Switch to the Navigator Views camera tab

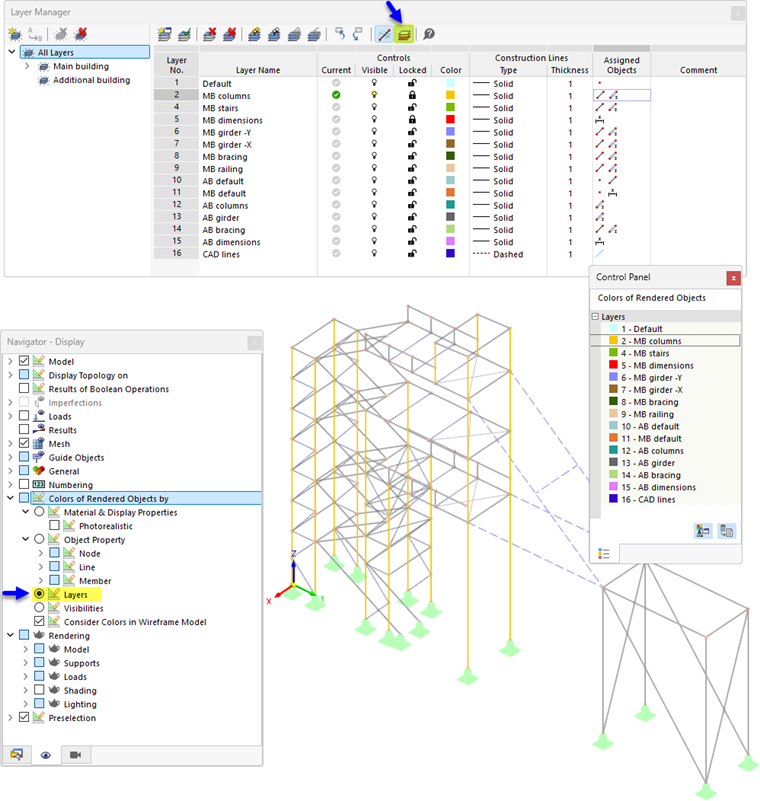(x=76, y=755)
